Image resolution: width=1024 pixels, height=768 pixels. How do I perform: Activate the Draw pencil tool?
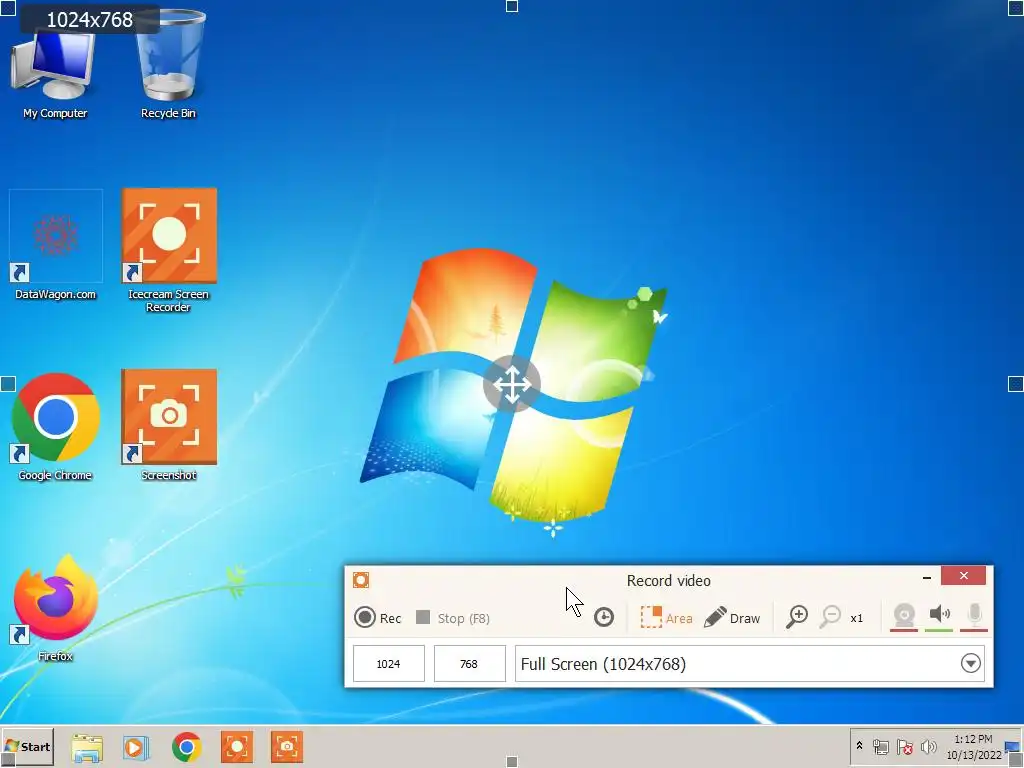pyautogui.click(x=732, y=617)
